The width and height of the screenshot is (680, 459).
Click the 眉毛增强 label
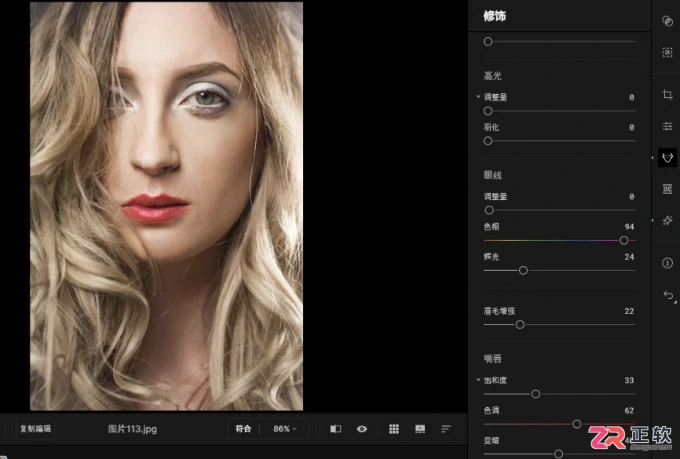tap(499, 311)
